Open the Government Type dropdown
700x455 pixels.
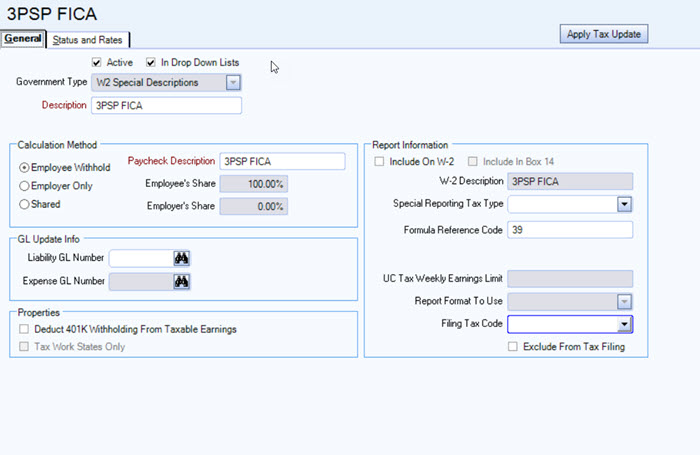[x=232, y=82]
